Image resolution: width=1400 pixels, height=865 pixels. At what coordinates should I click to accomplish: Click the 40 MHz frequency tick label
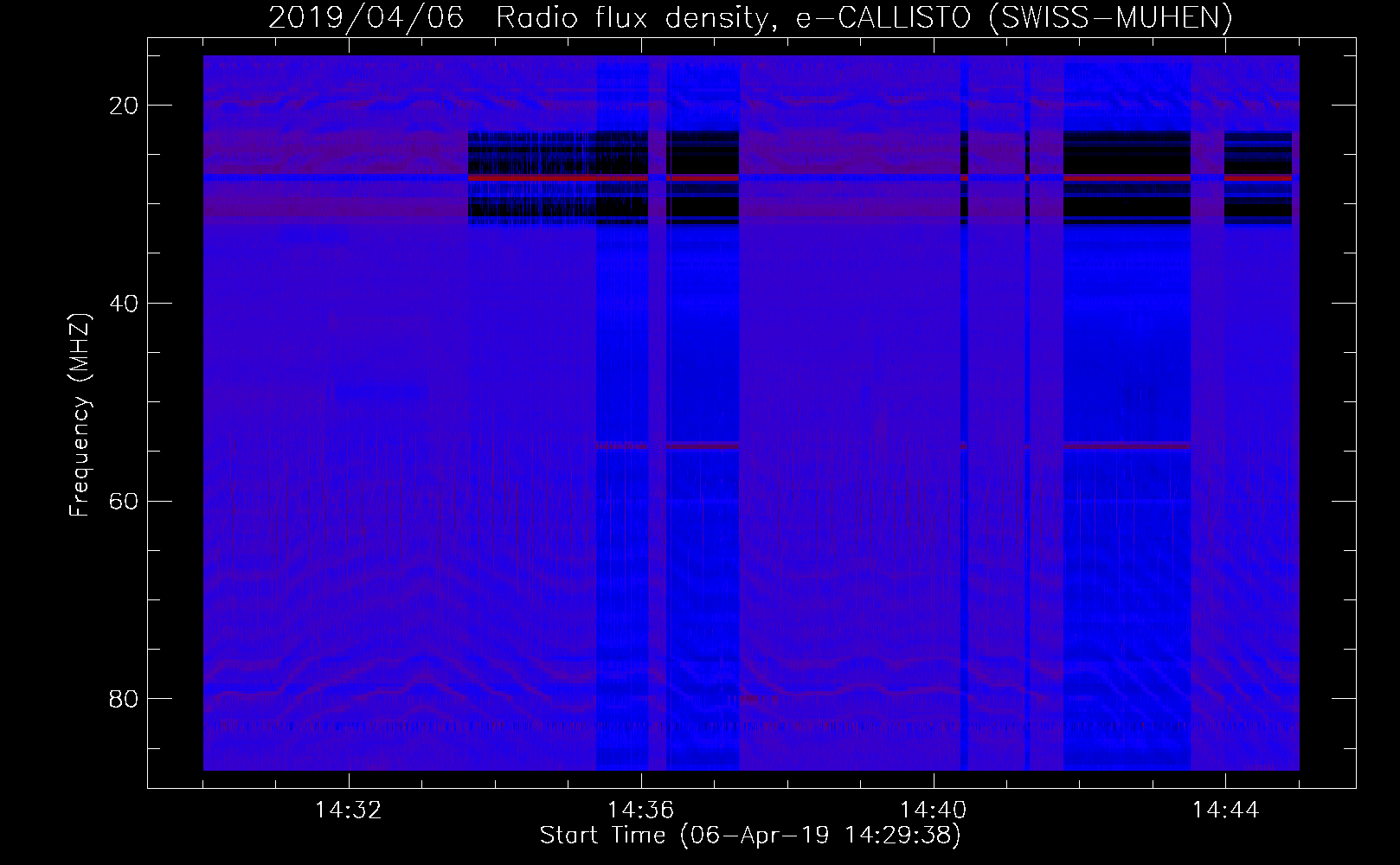(x=124, y=304)
